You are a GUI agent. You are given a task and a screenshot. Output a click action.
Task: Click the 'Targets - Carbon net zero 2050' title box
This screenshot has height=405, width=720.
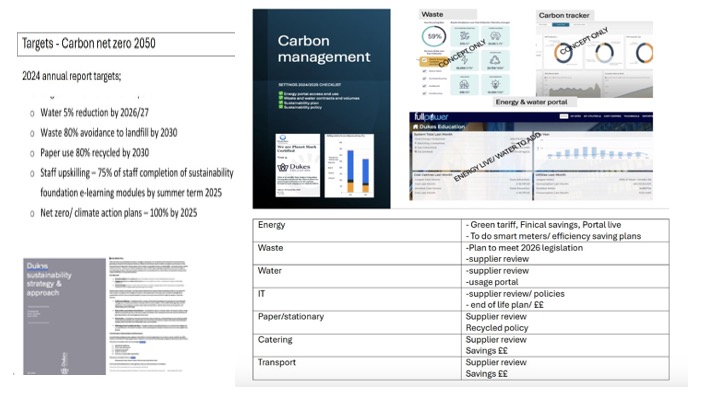point(126,44)
